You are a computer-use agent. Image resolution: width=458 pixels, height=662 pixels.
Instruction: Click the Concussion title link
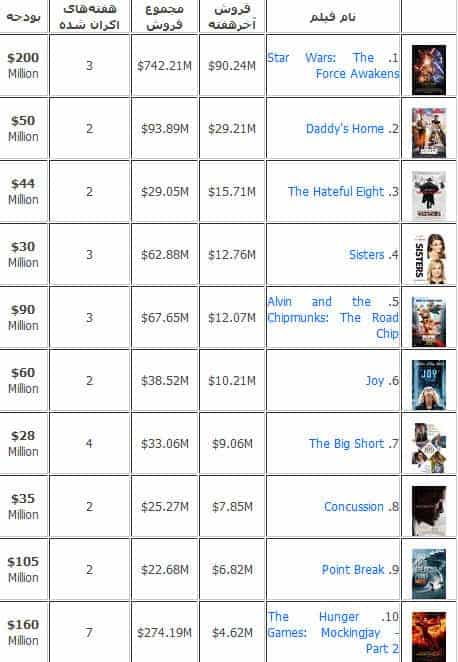tap(354, 507)
